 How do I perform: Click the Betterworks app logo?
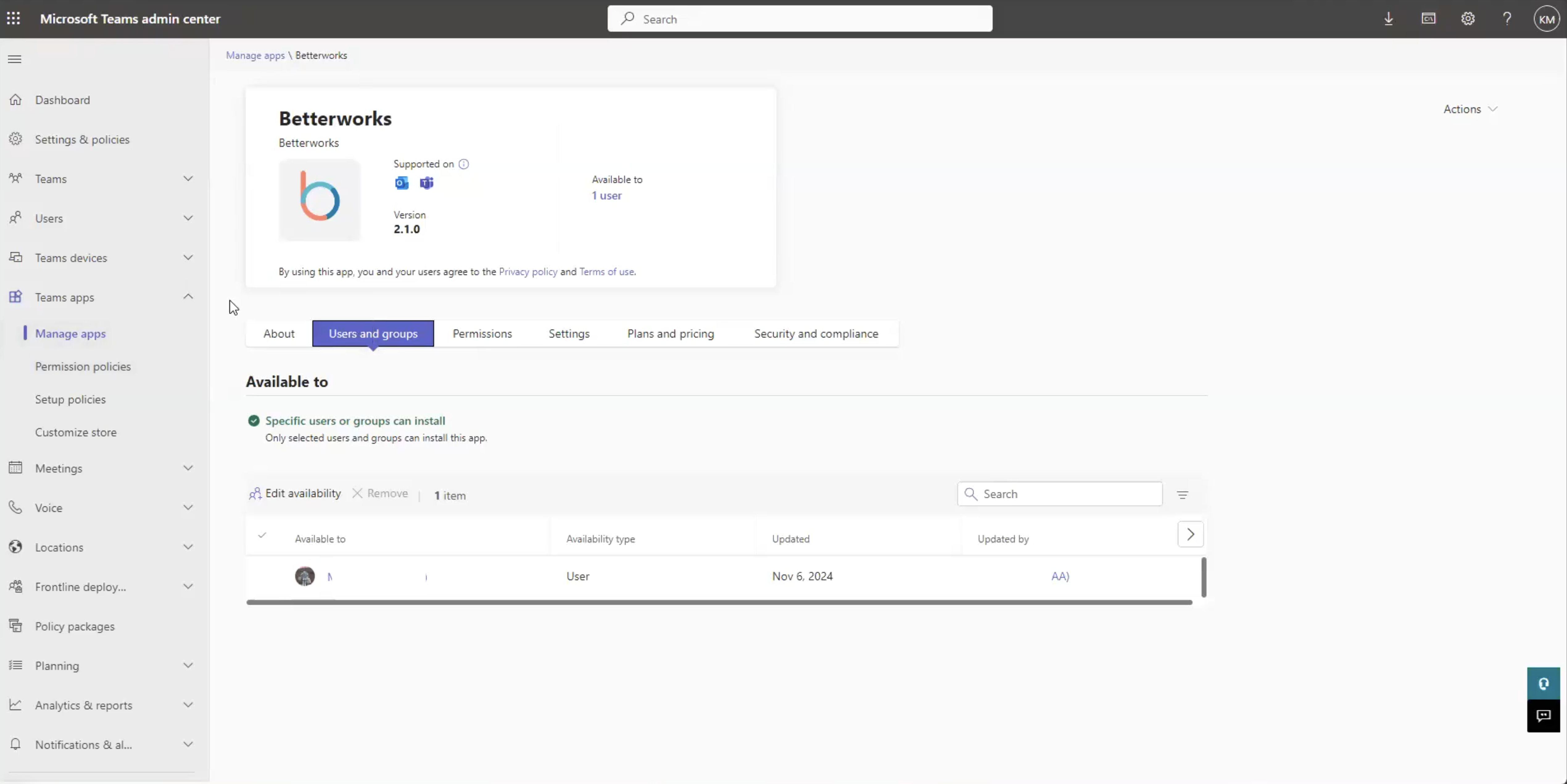319,200
